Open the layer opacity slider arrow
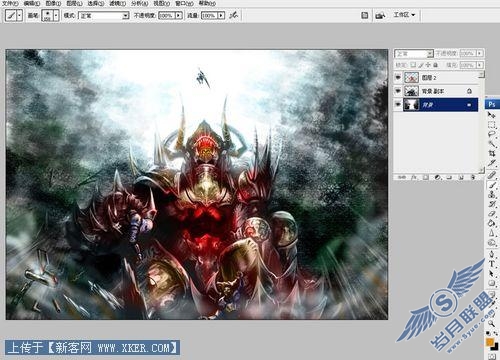Viewport: 500px width, 360px height. [480, 53]
